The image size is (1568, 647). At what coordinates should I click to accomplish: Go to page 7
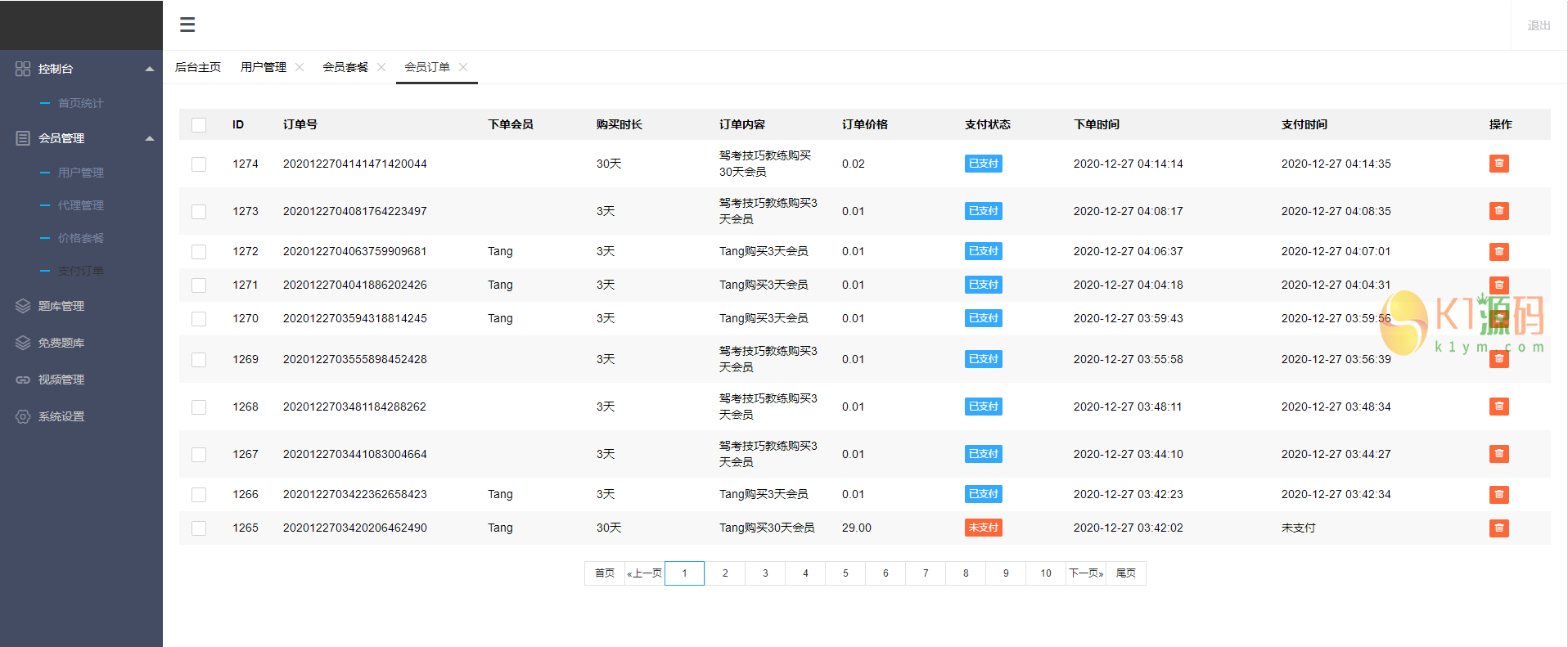coord(926,573)
